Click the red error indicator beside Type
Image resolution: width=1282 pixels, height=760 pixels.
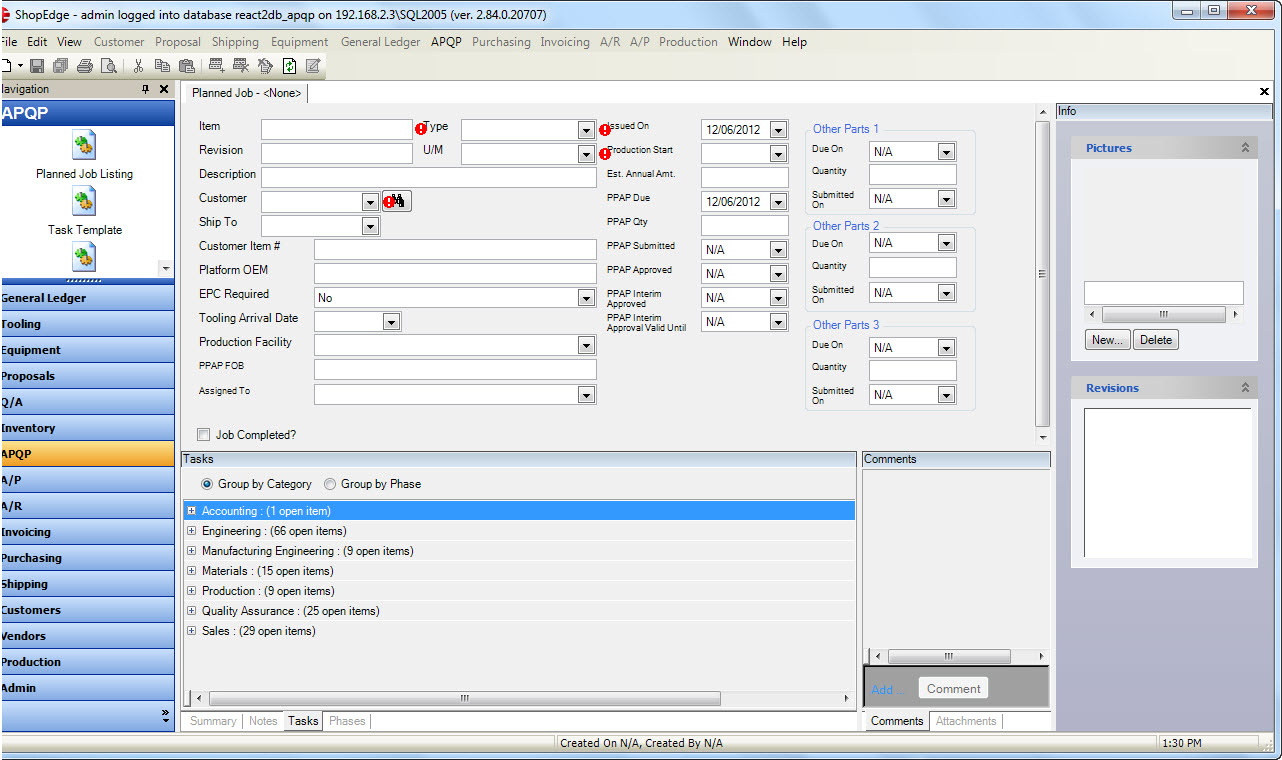(x=421, y=129)
